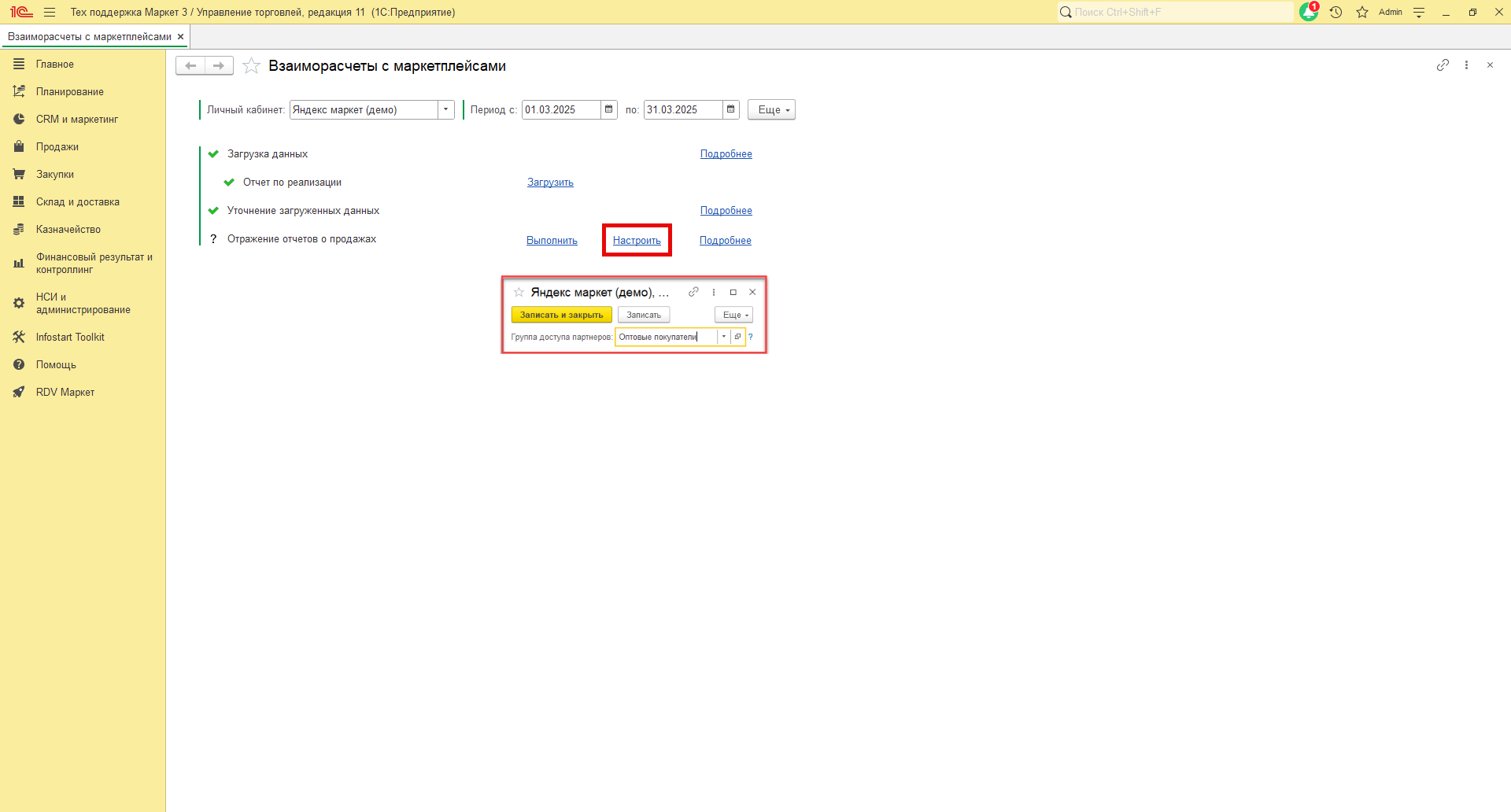Get link in the Яндекс маркет popup

693,292
